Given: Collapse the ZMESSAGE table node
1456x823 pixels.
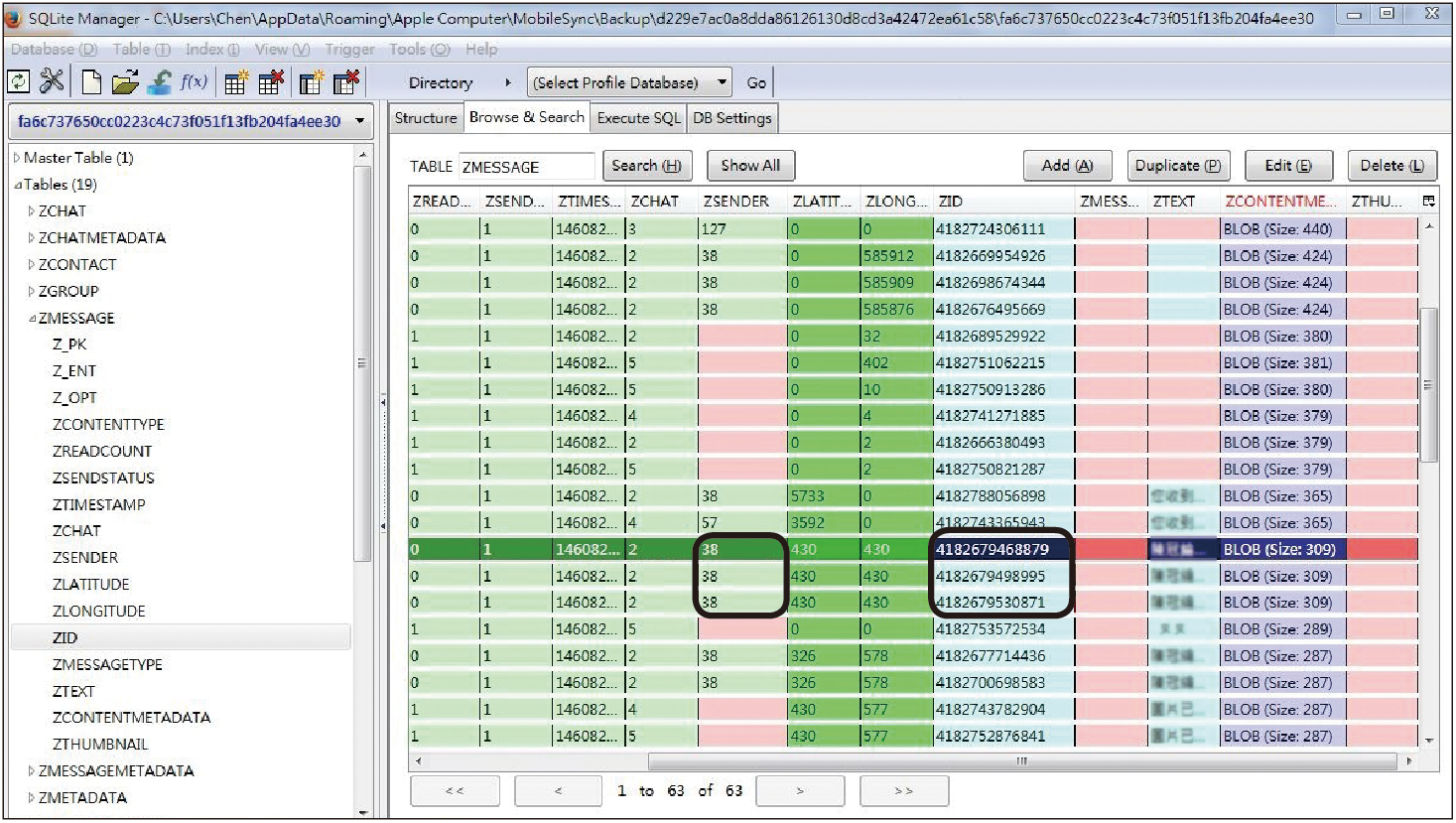Looking at the screenshot, I should point(32,319).
